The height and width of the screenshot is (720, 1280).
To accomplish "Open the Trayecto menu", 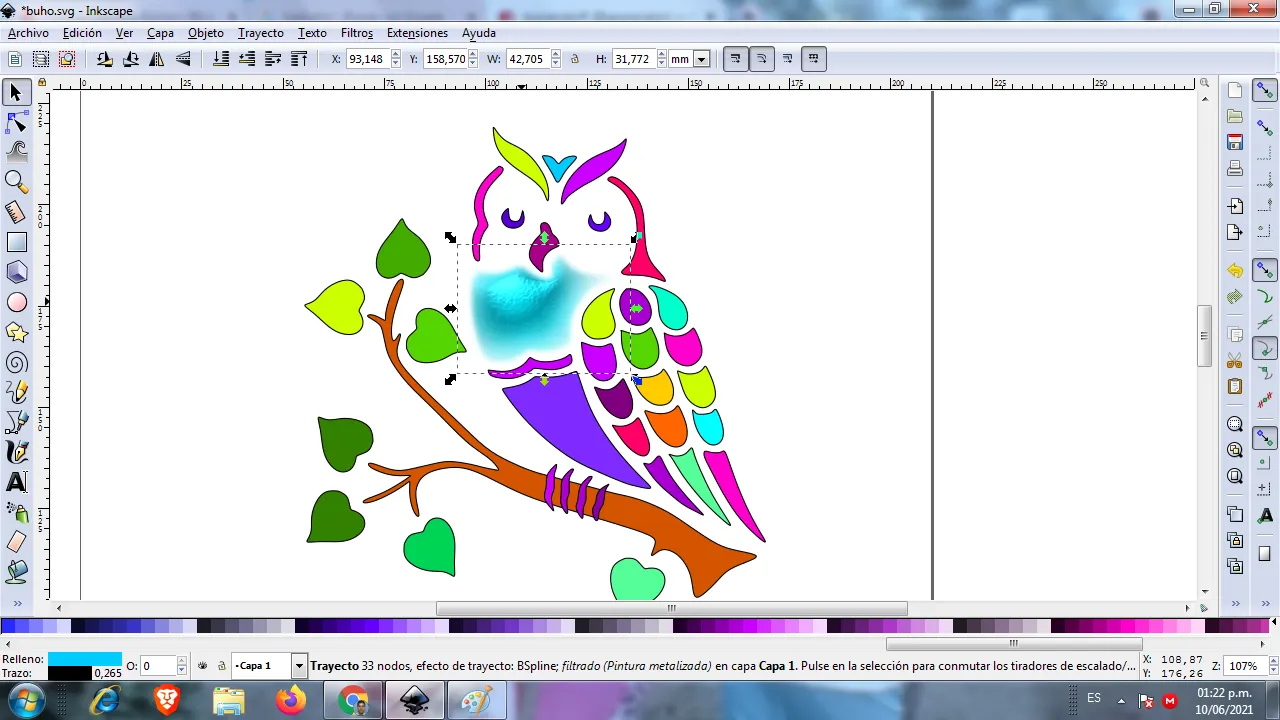I will pos(261,33).
